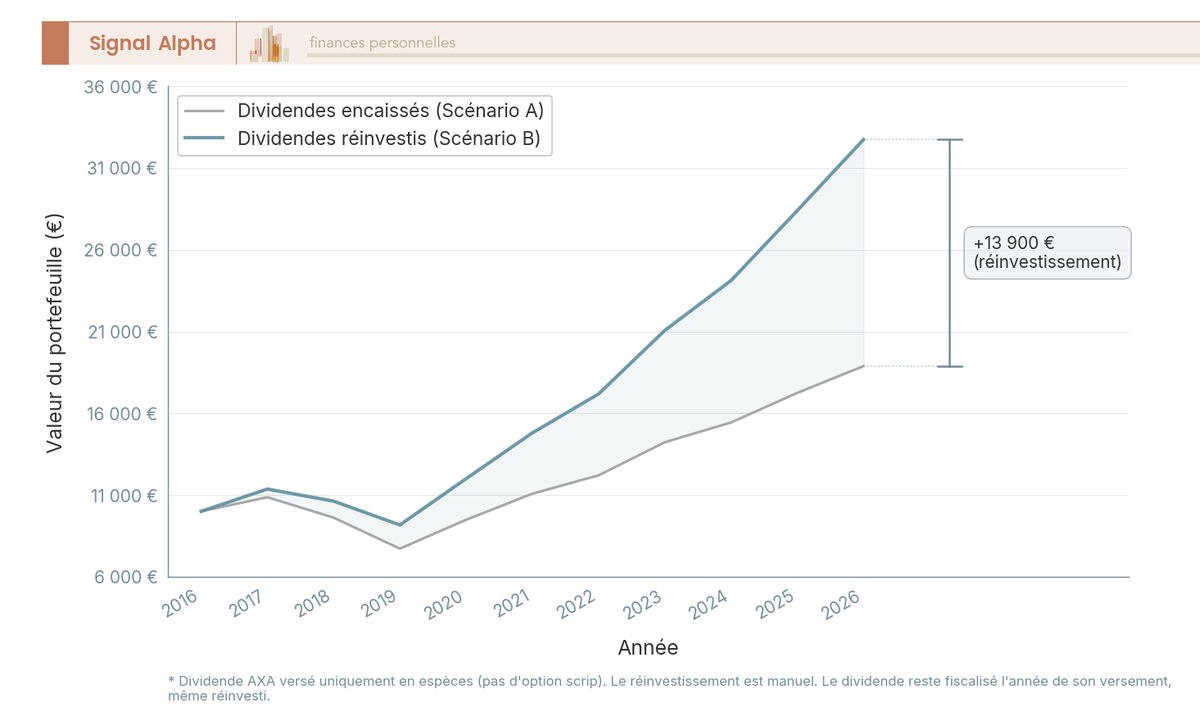Screen dimensions: 1200x721
Task: Click the 2025 x-axis tick label
Action: point(775,604)
